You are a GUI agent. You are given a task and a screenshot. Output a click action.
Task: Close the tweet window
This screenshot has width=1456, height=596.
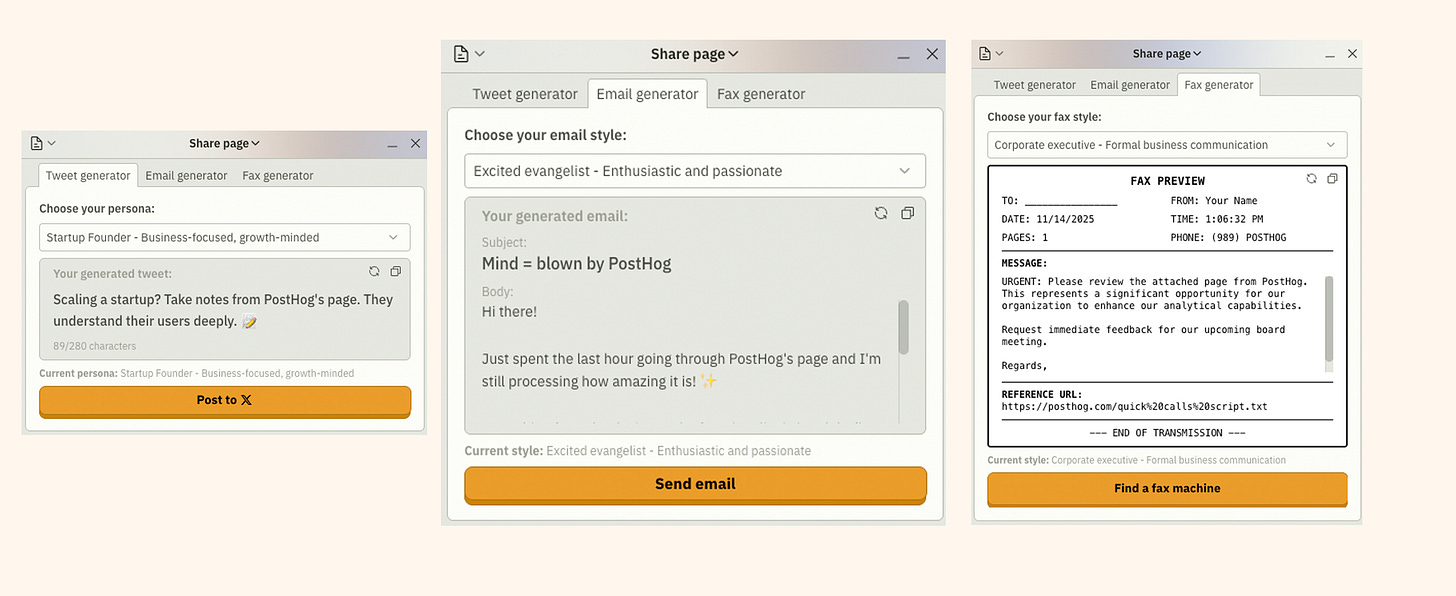[416, 143]
